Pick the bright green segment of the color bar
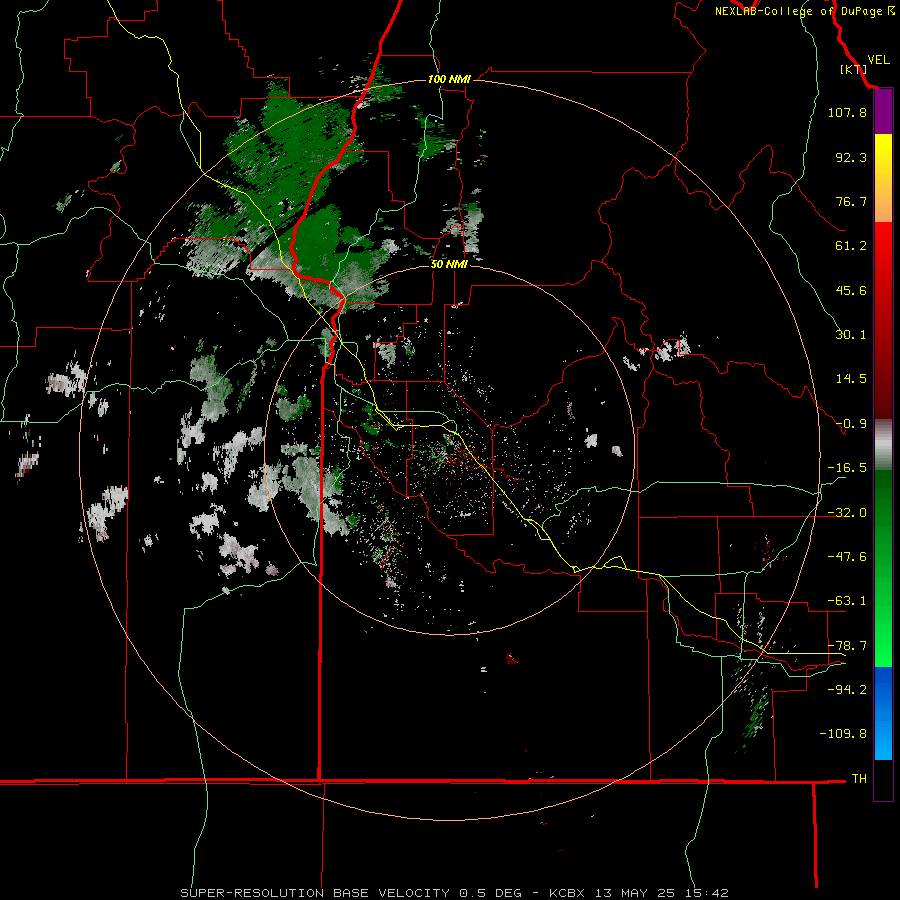 [883, 568]
